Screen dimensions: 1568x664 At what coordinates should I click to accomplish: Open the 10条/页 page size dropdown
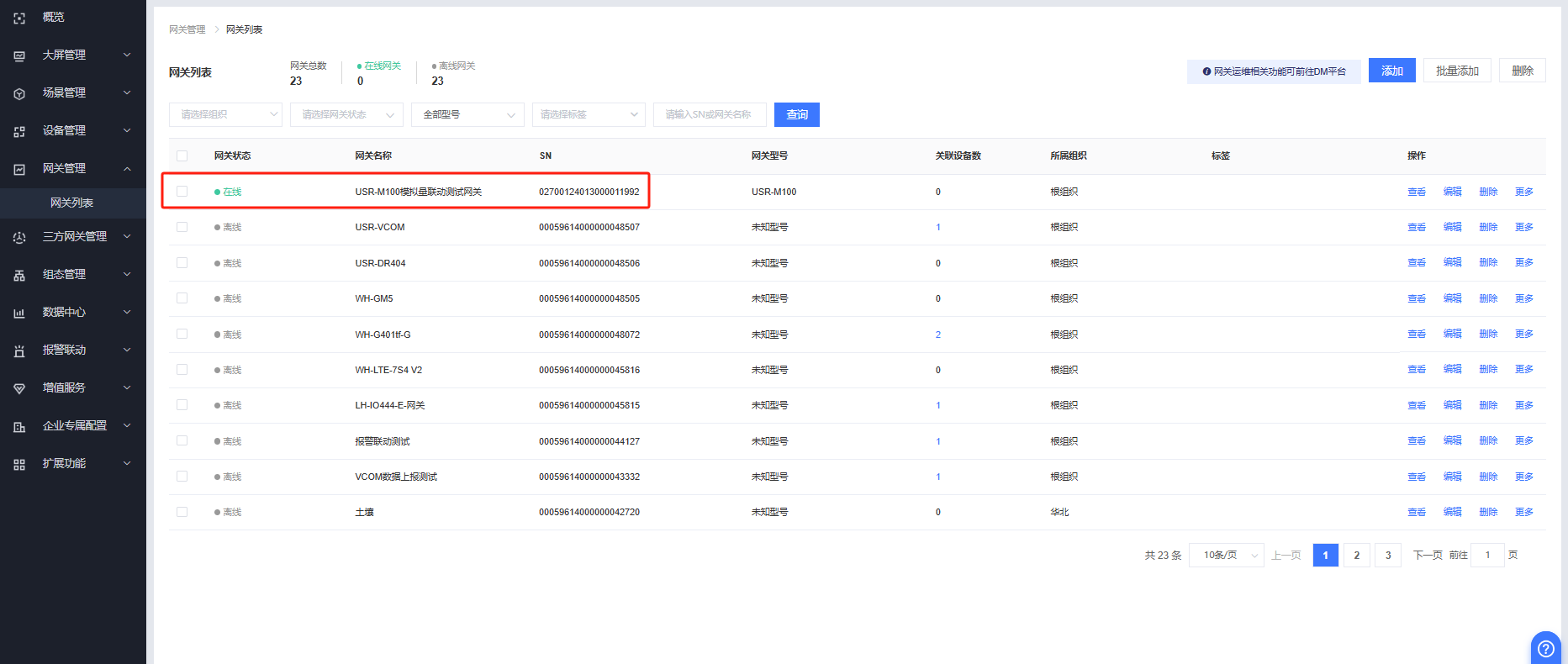(1226, 555)
